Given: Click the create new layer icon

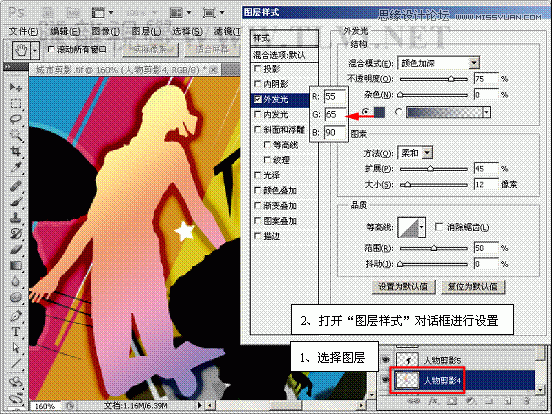Looking at the screenshot, I should click(507, 401).
